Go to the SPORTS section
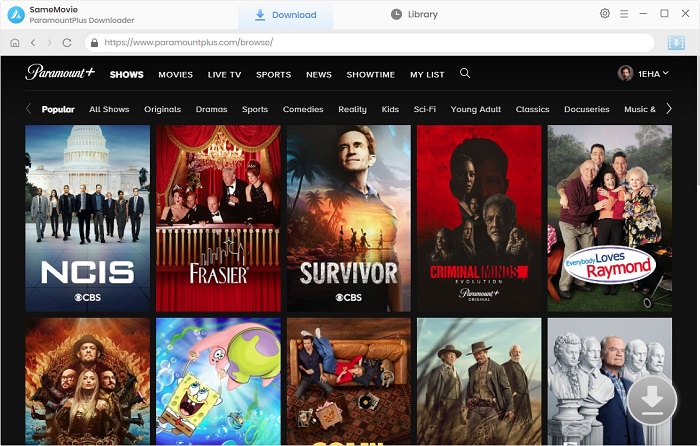The height and width of the screenshot is (446, 700). click(x=273, y=75)
